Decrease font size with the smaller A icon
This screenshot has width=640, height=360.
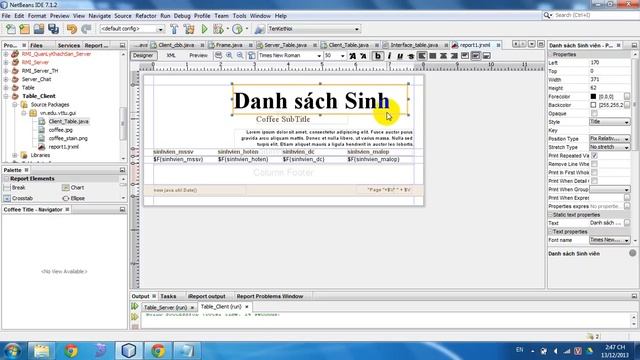(363, 56)
